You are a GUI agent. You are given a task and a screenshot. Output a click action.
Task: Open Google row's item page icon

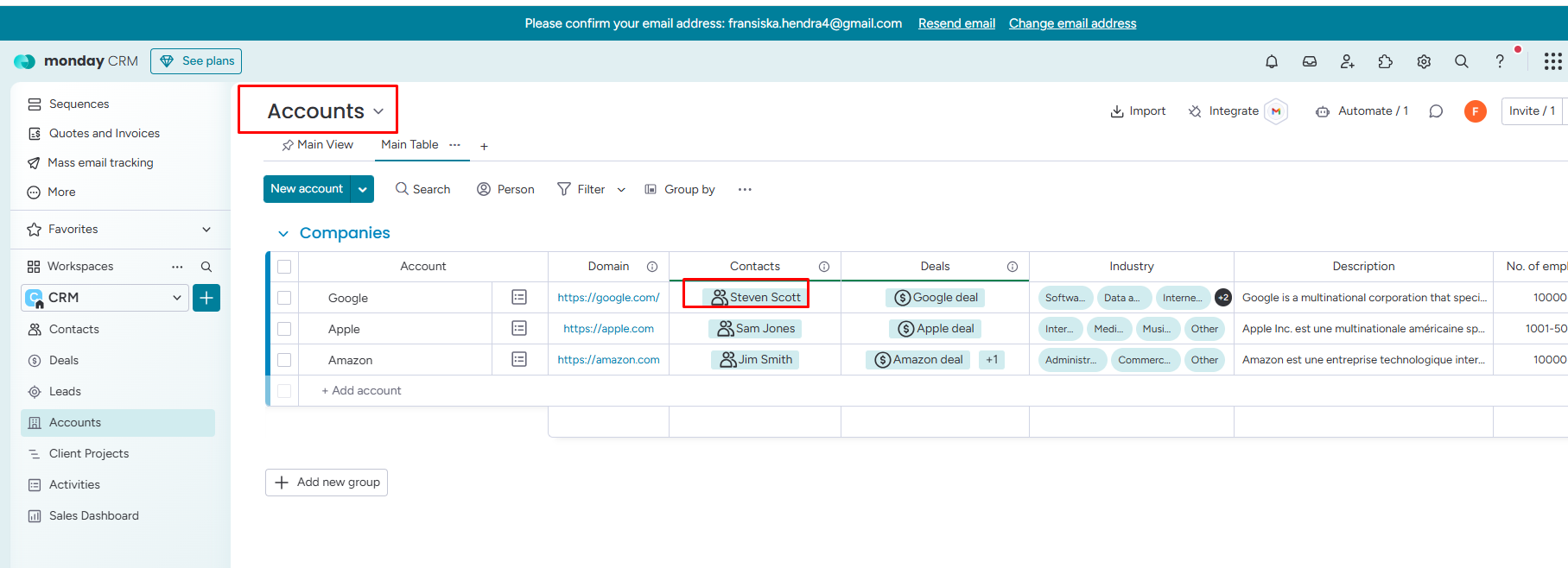point(519,297)
